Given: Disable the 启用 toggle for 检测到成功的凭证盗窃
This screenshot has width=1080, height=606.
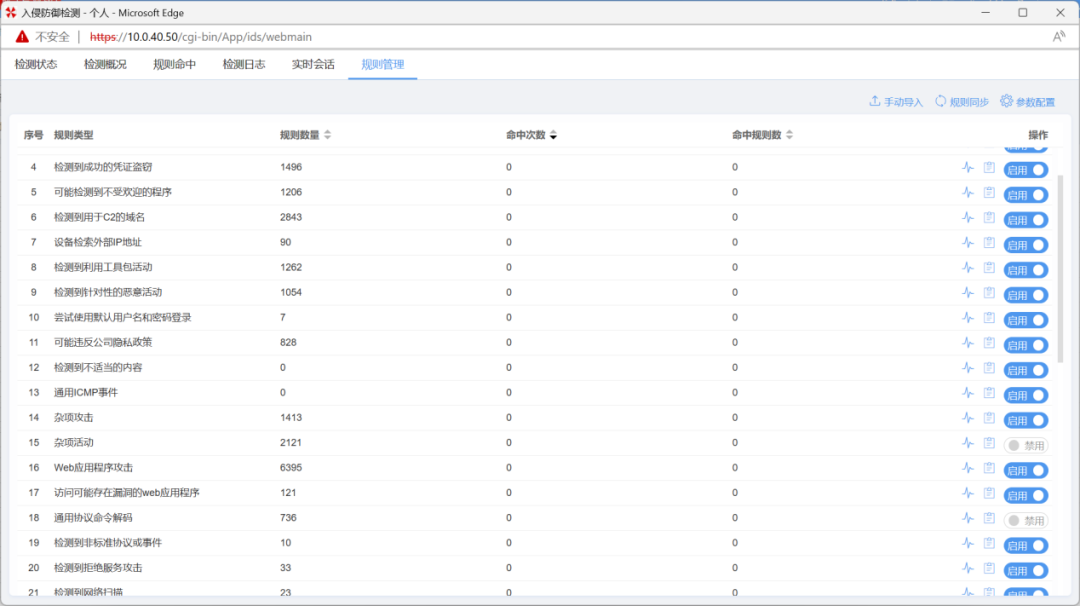Looking at the screenshot, I should click(1026, 170).
